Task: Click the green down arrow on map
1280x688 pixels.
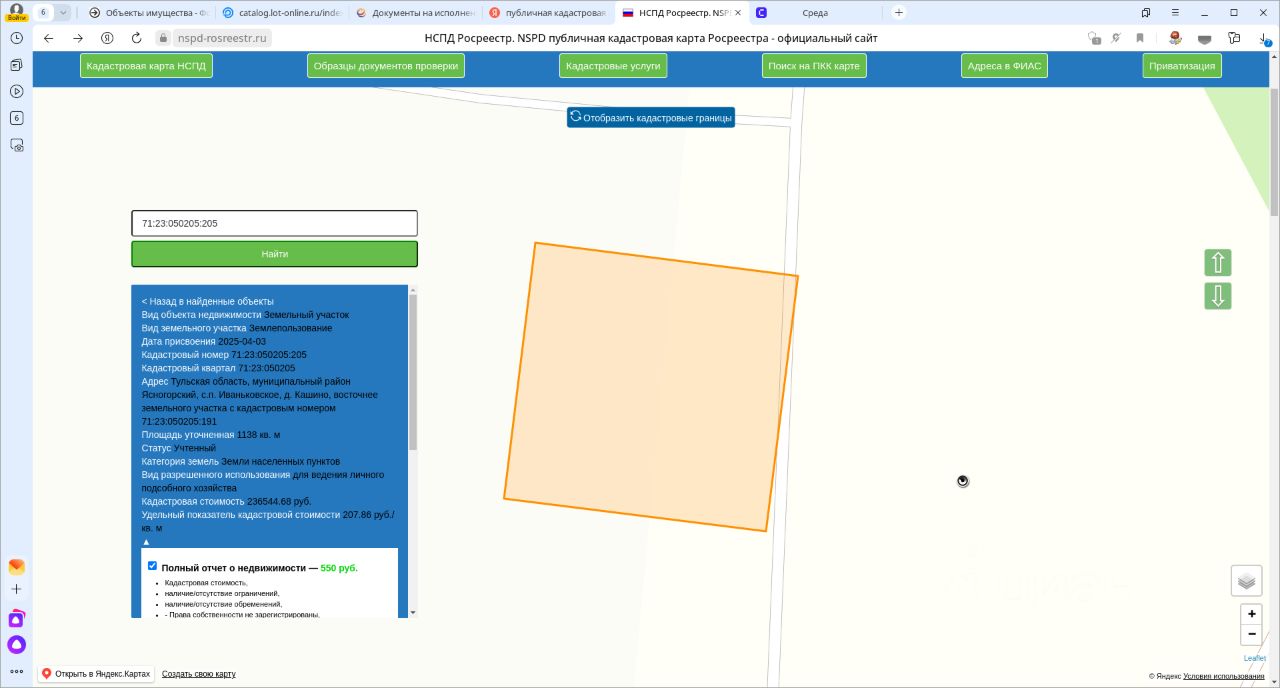Action: pyautogui.click(x=1218, y=296)
